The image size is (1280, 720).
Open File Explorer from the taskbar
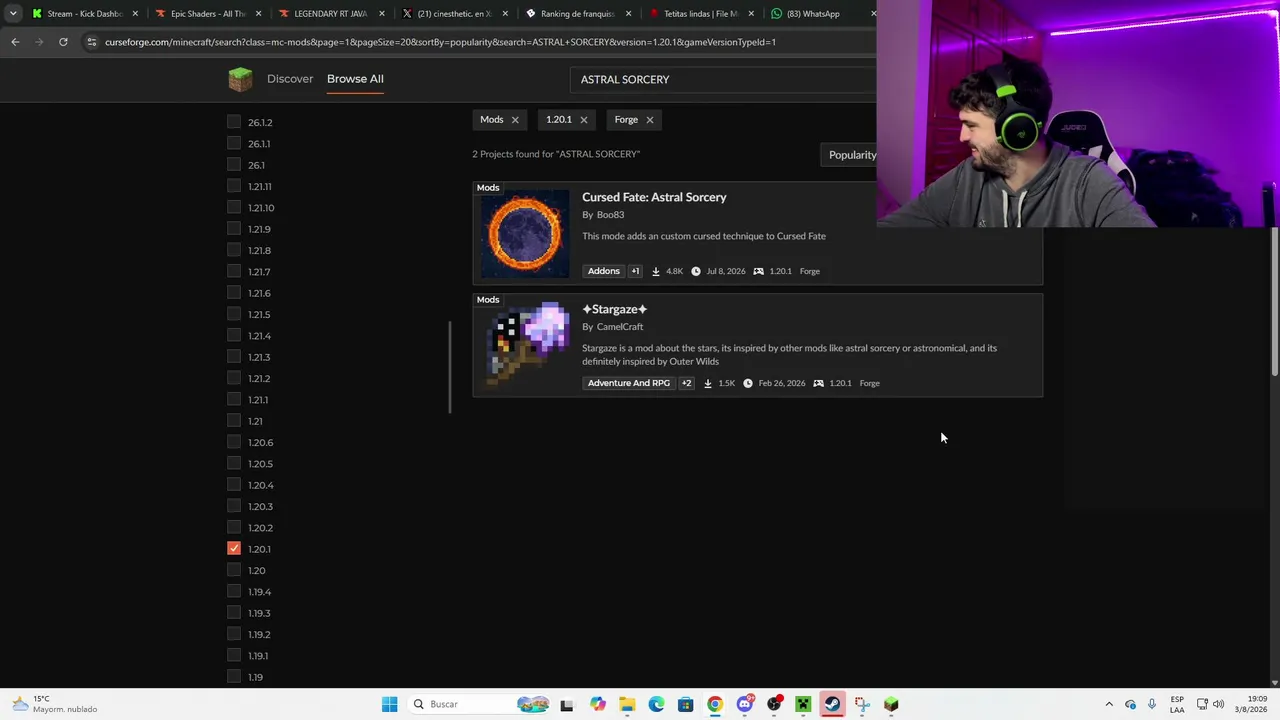click(627, 704)
